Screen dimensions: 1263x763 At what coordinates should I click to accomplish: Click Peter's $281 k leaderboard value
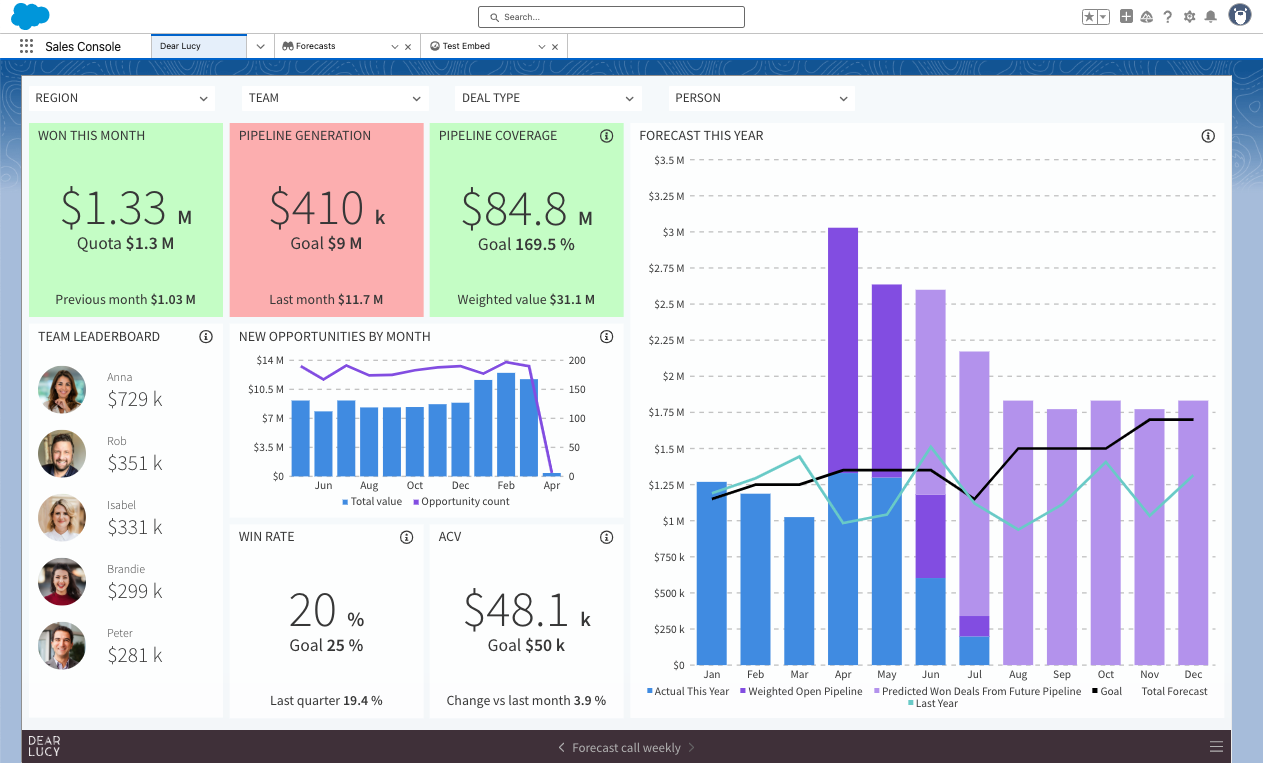[135, 655]
